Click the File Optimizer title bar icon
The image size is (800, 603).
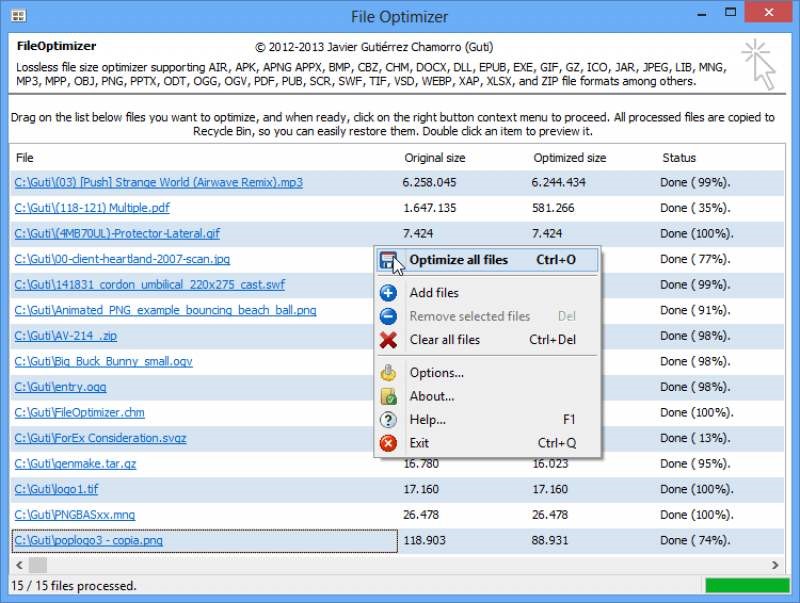click(x=20, y=15)
